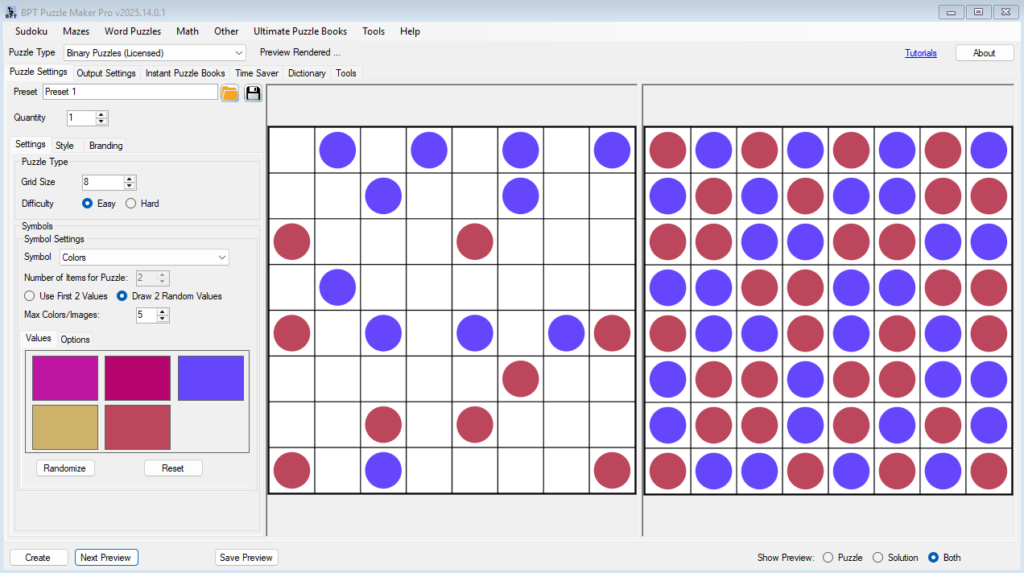Set preview to Puzzle only

[x=827, y=557]
